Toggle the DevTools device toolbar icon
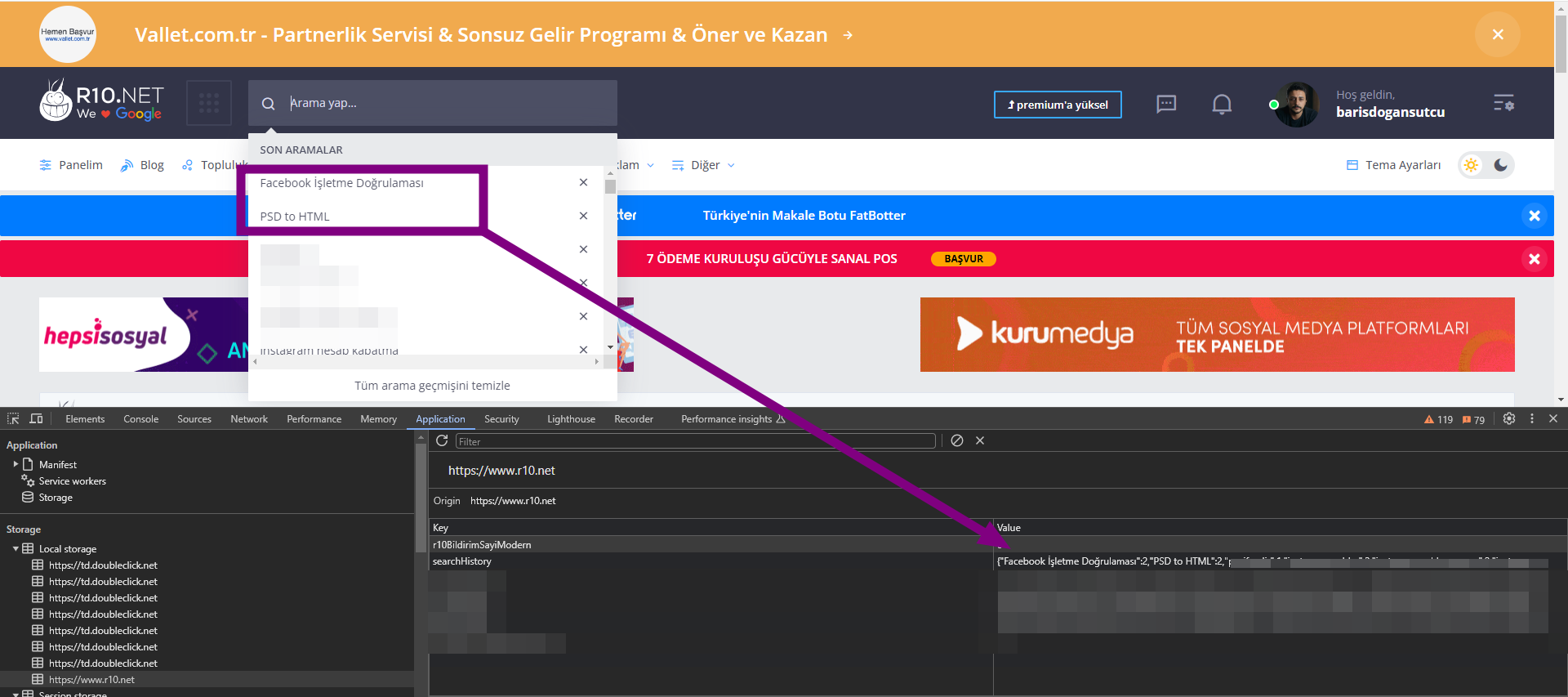The image size is (1568, 697). [36, 418]
